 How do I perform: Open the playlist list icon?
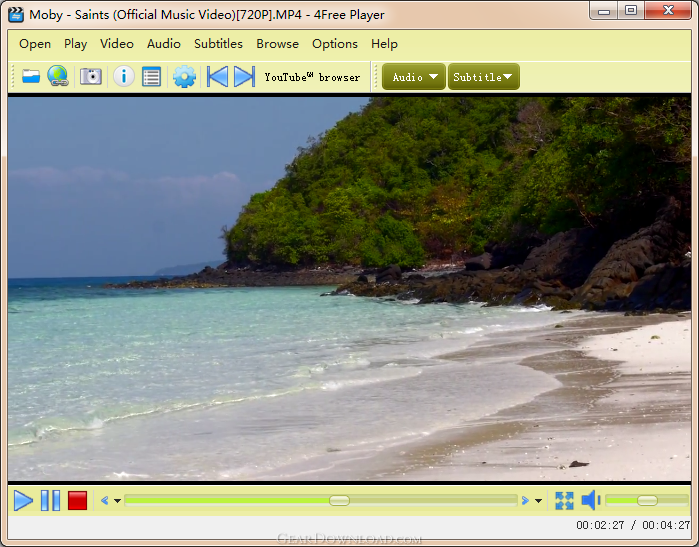click(152, 77)
